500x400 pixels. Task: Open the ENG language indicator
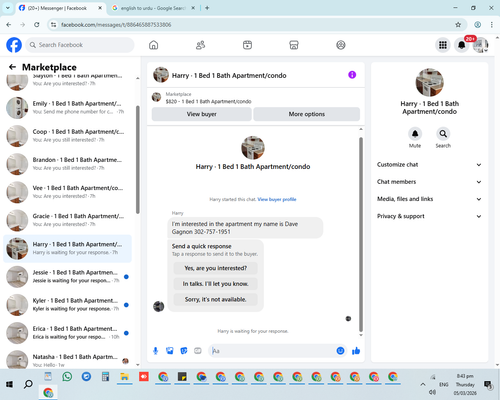click(444, 384)
